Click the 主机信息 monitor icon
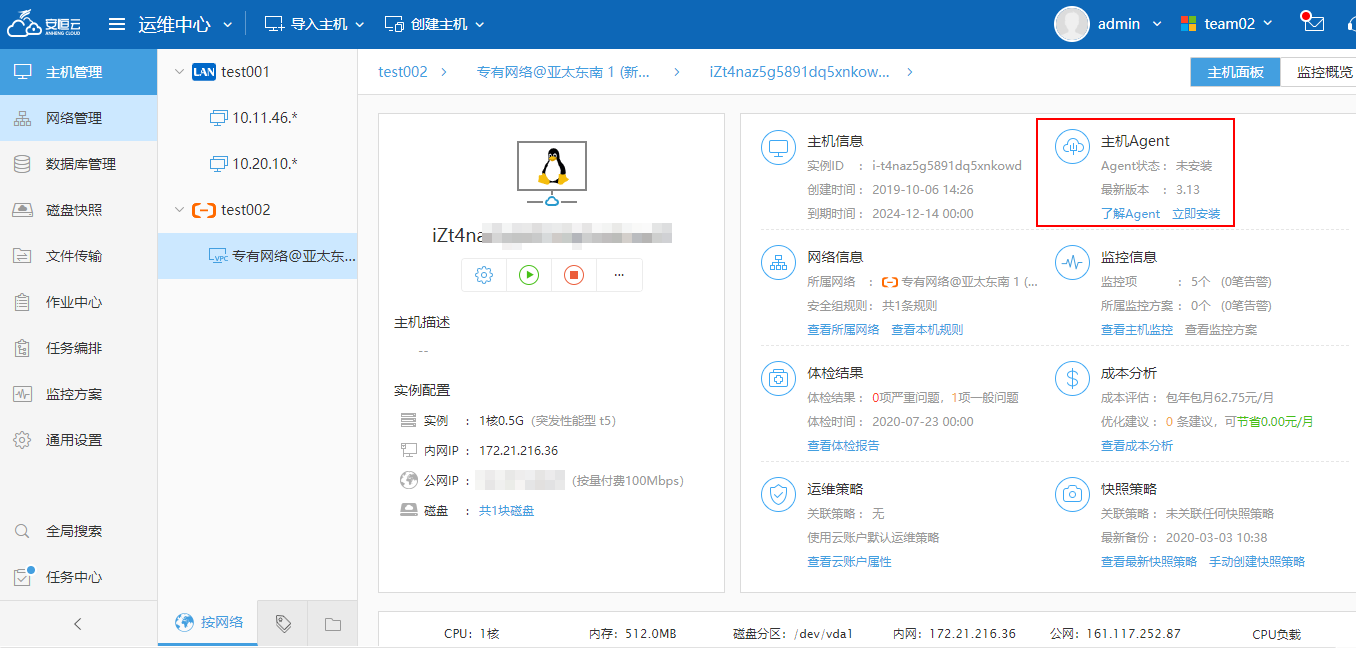 point(778,147)
